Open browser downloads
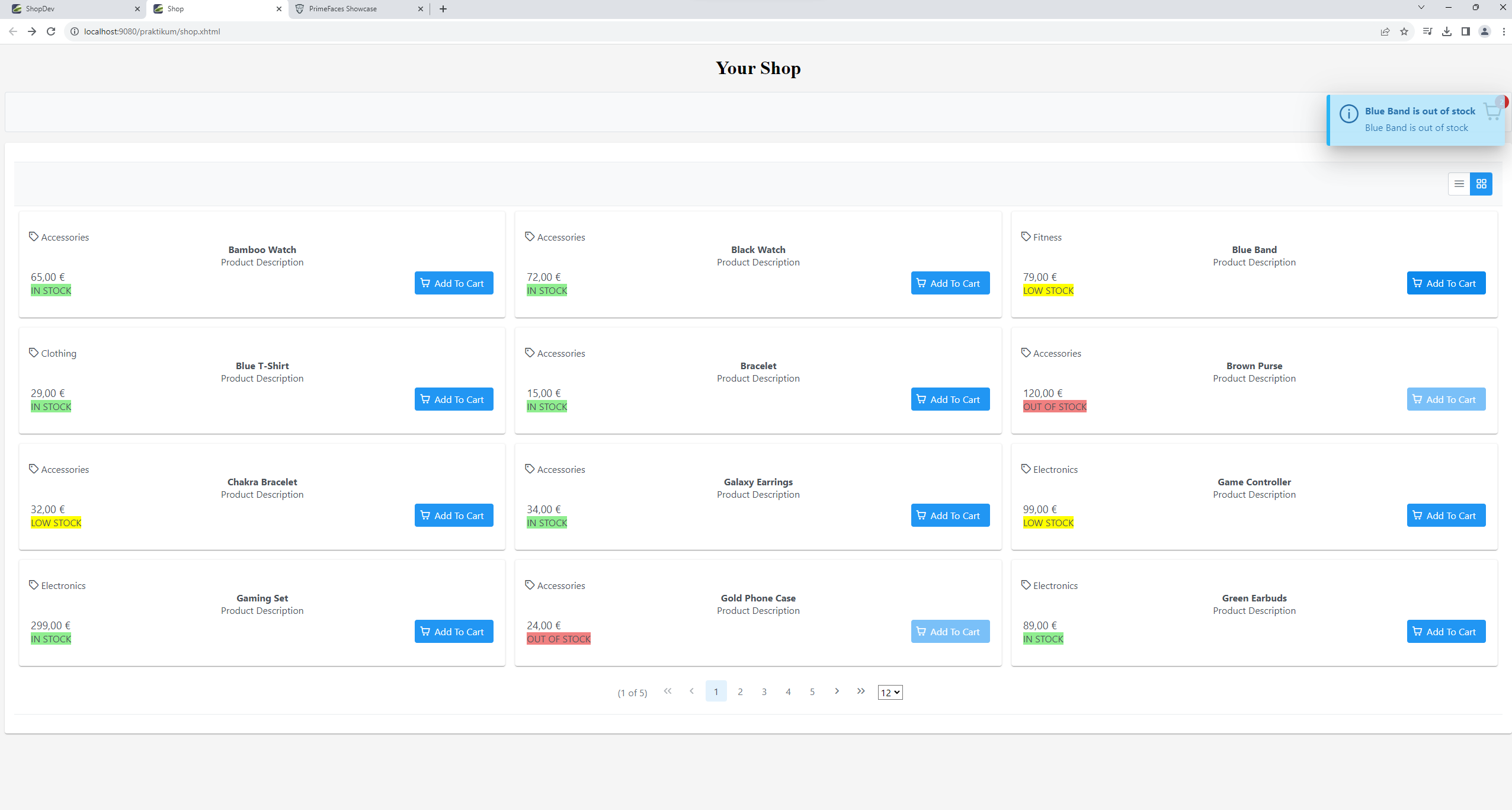Screen dimensions: 1512x810 pos(1446,31)
